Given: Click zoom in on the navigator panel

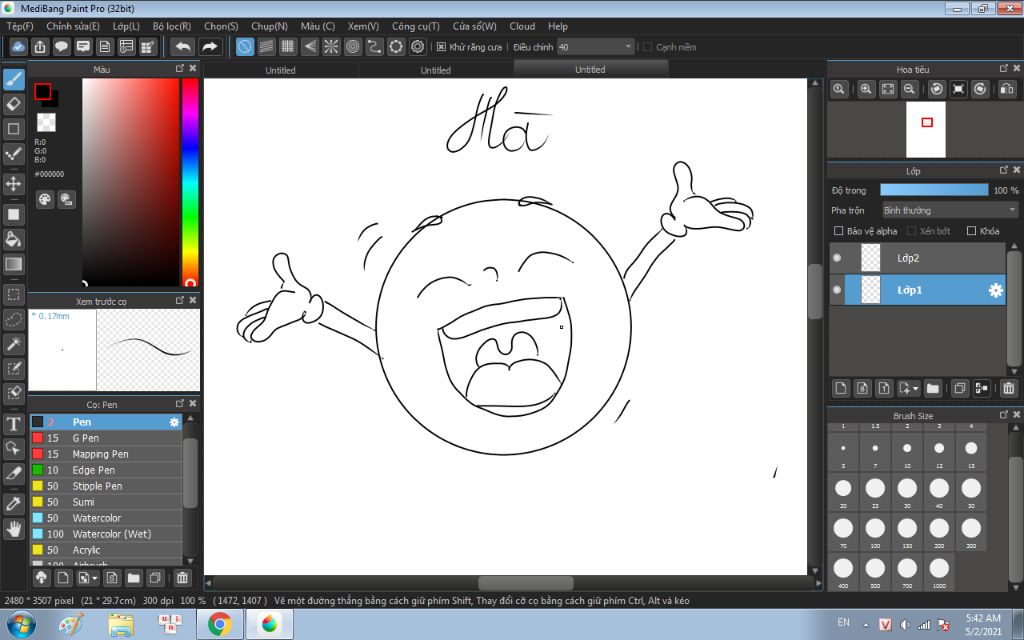Looking at the screenshot, I should 866,89.
